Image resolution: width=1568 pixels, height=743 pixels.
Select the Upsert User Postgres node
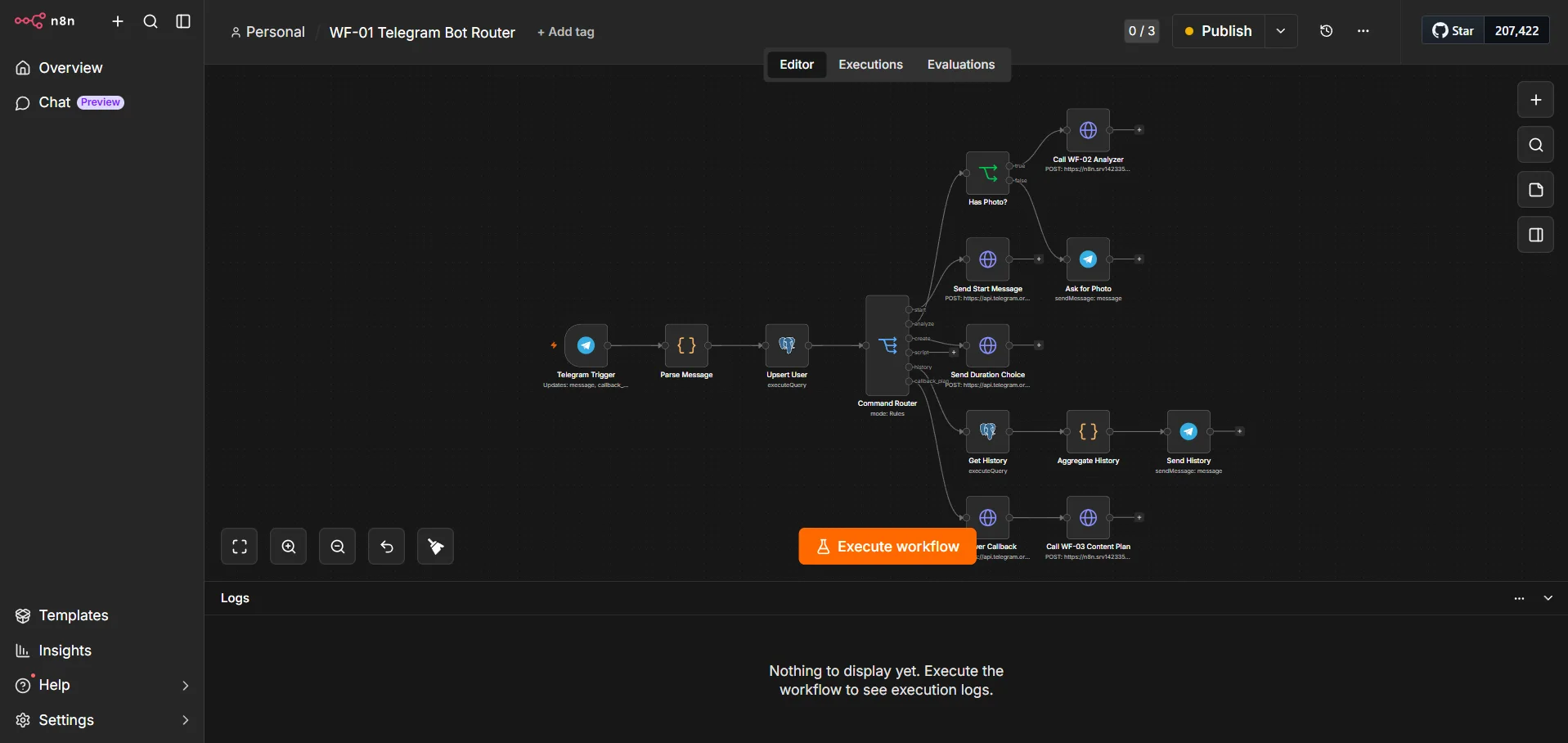[787, 345]
